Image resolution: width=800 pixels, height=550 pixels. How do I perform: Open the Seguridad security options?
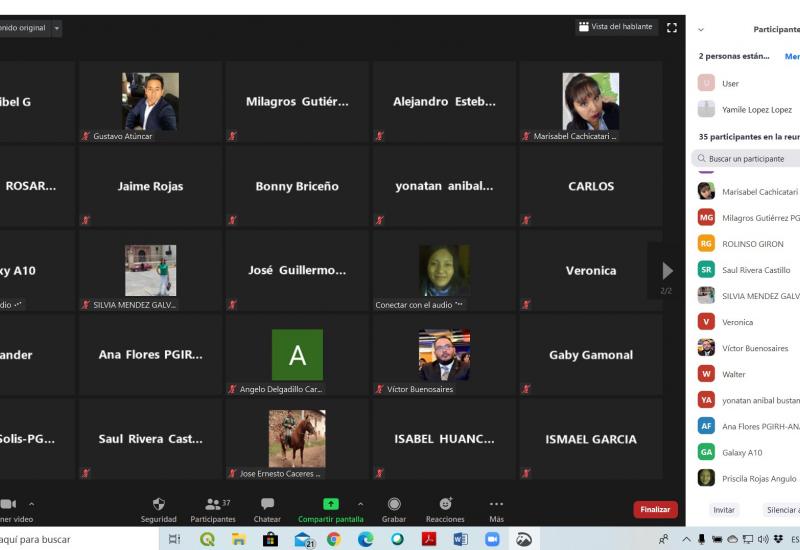(158, 509)
